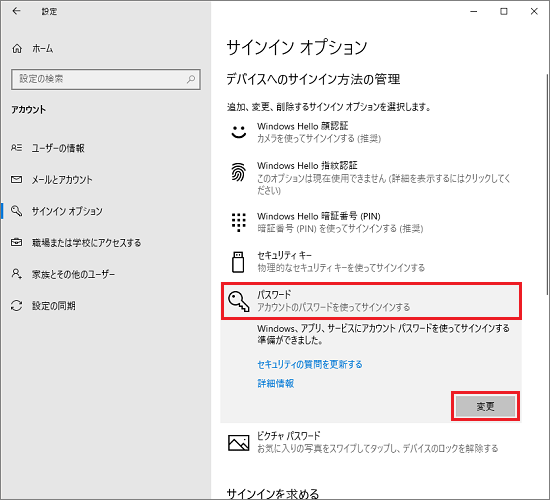Click the picture password image icon
Viewport: 550px width, 500px height.
point(239,442)
